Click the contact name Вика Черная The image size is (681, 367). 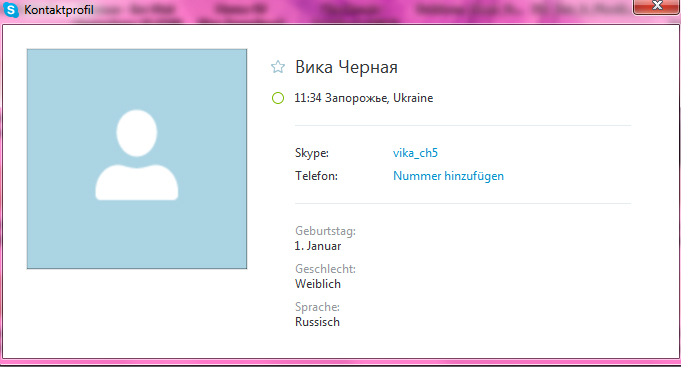click(x=346, y=67)
